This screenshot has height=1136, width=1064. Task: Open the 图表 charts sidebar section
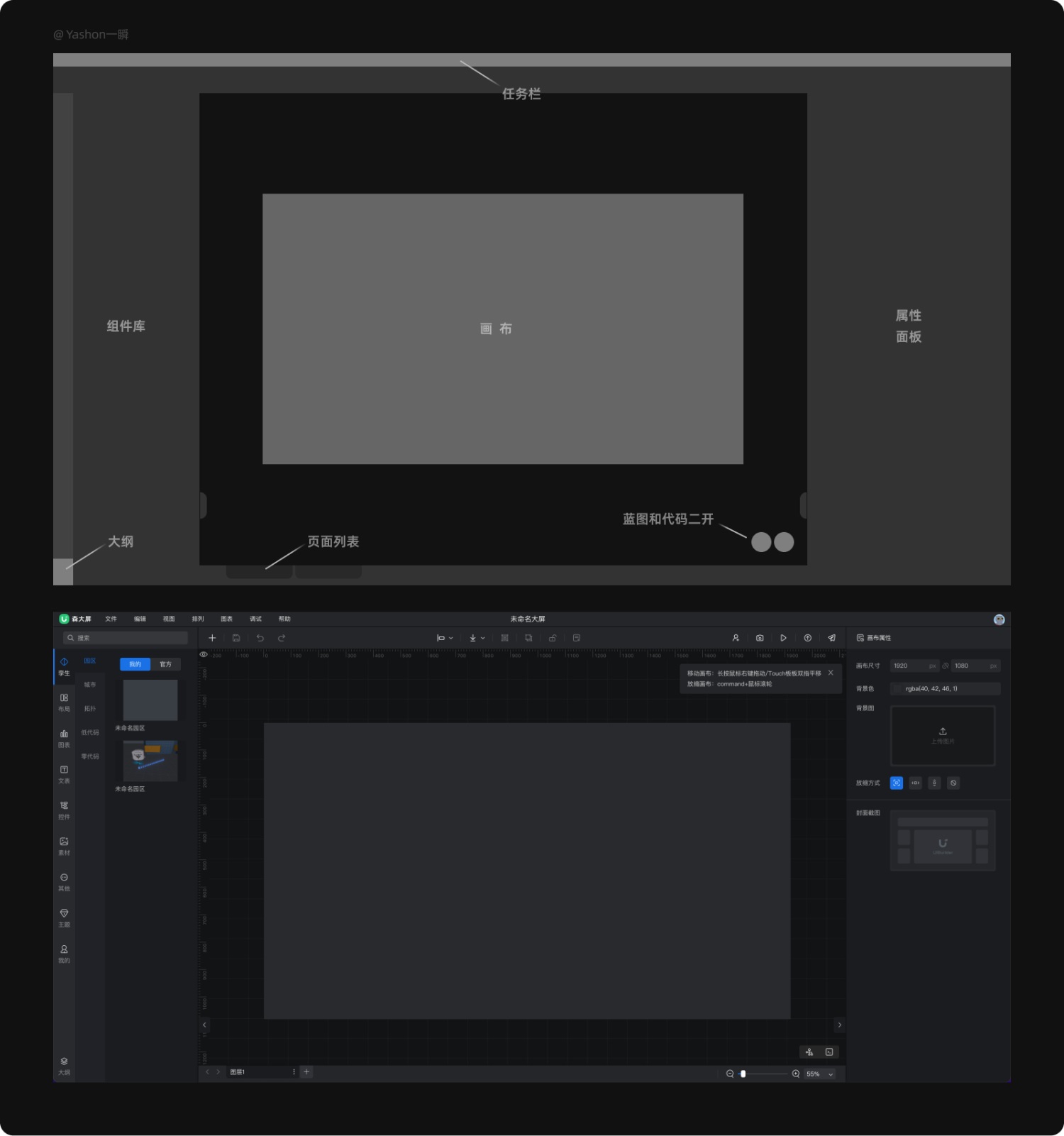pos(64,739)
